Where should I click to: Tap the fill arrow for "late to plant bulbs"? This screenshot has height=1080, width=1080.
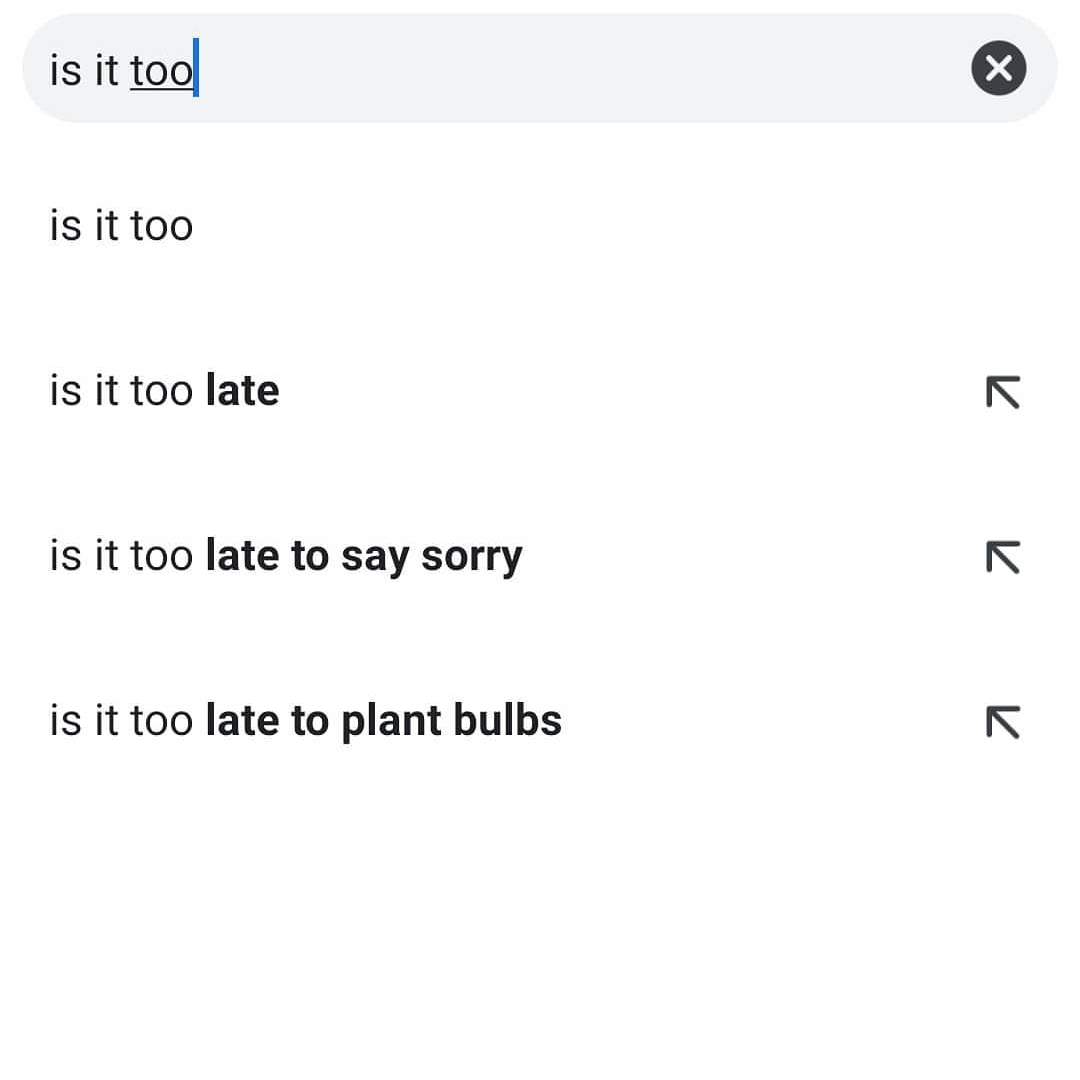pyautogui.click(x=1002, y=721)
